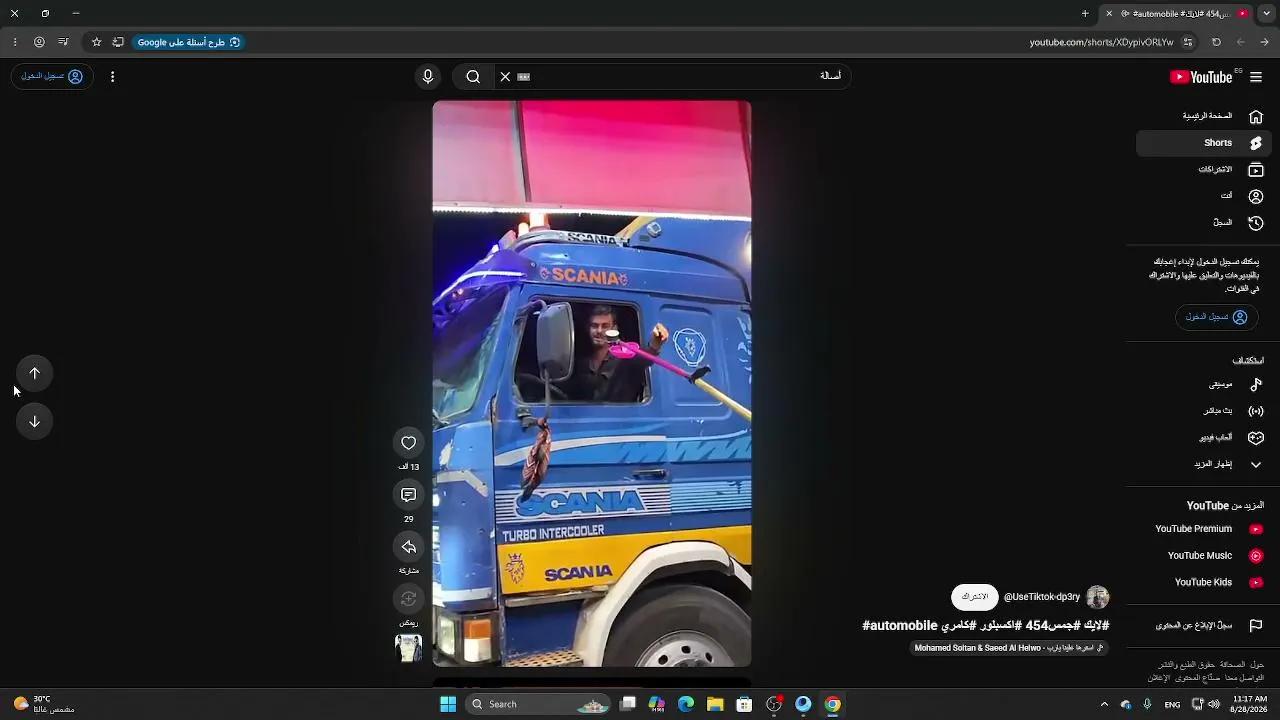Bookmark this page with the star
The height and width of the screenshot is (720, 1280).
coord(96,42)
